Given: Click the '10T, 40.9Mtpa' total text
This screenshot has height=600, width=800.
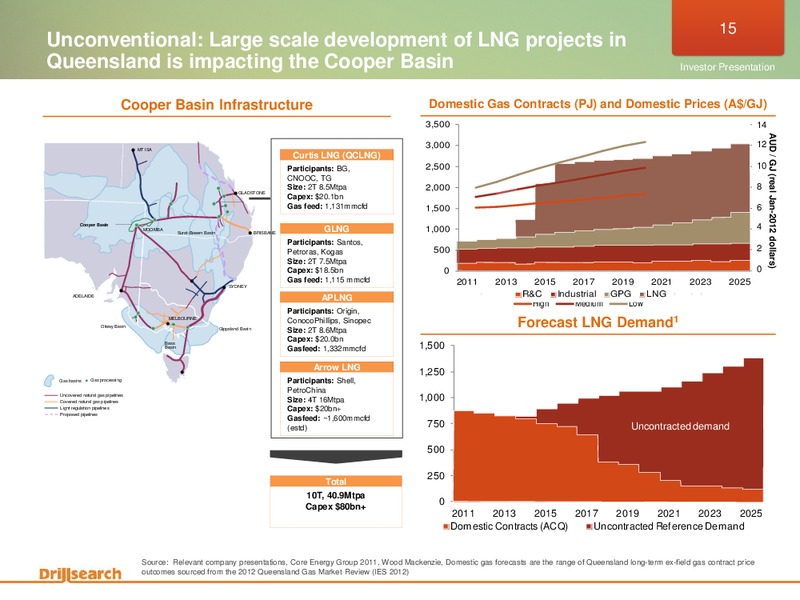Looking at the screenshot, I should point(336,495).
